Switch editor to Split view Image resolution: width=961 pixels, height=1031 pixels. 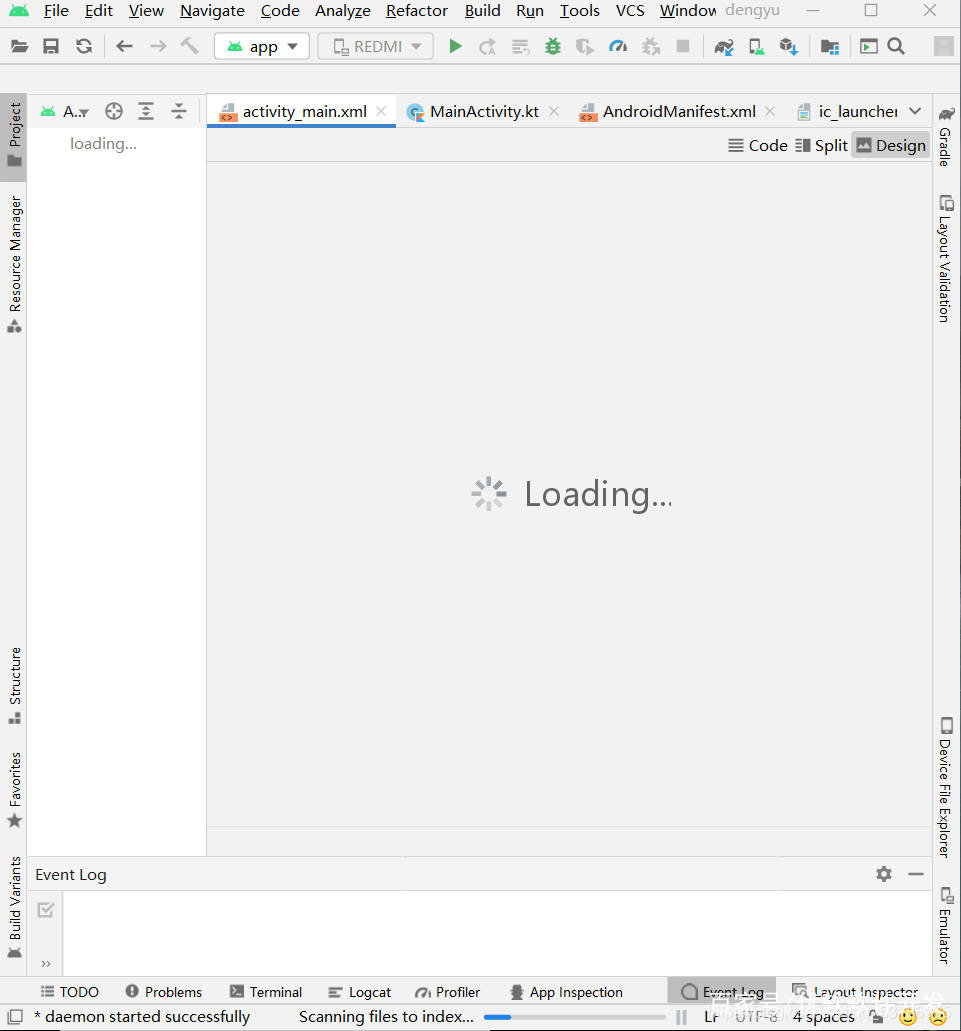click(x=821, y=145)
